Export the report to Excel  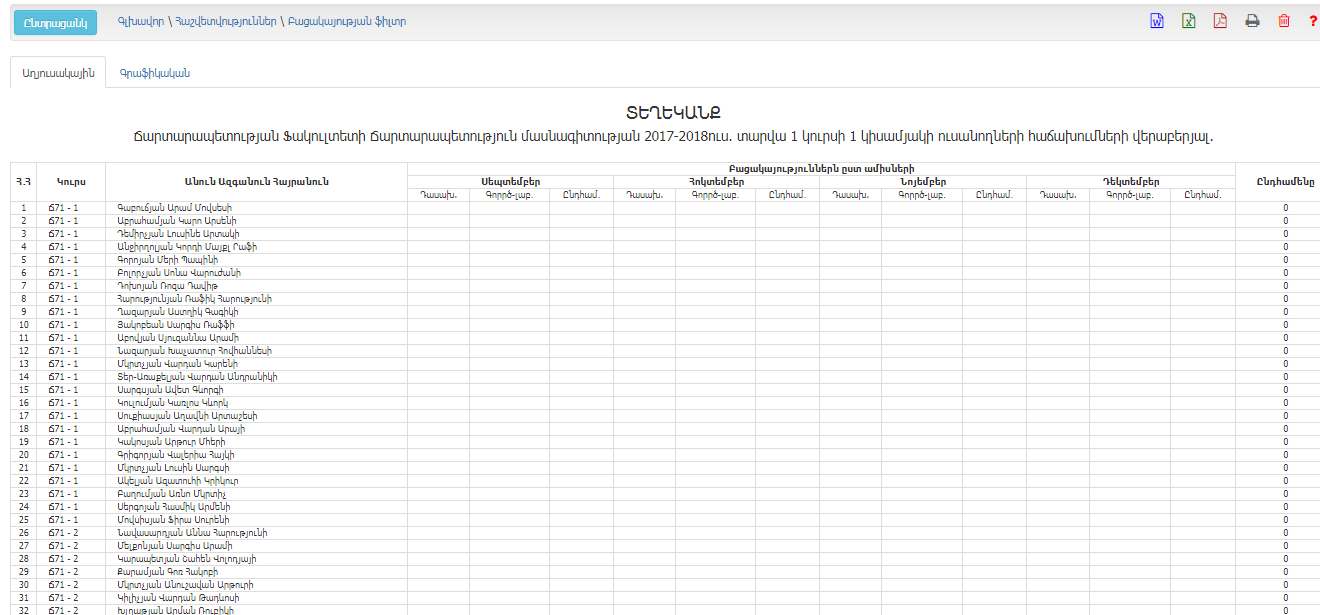point(1189,21)
